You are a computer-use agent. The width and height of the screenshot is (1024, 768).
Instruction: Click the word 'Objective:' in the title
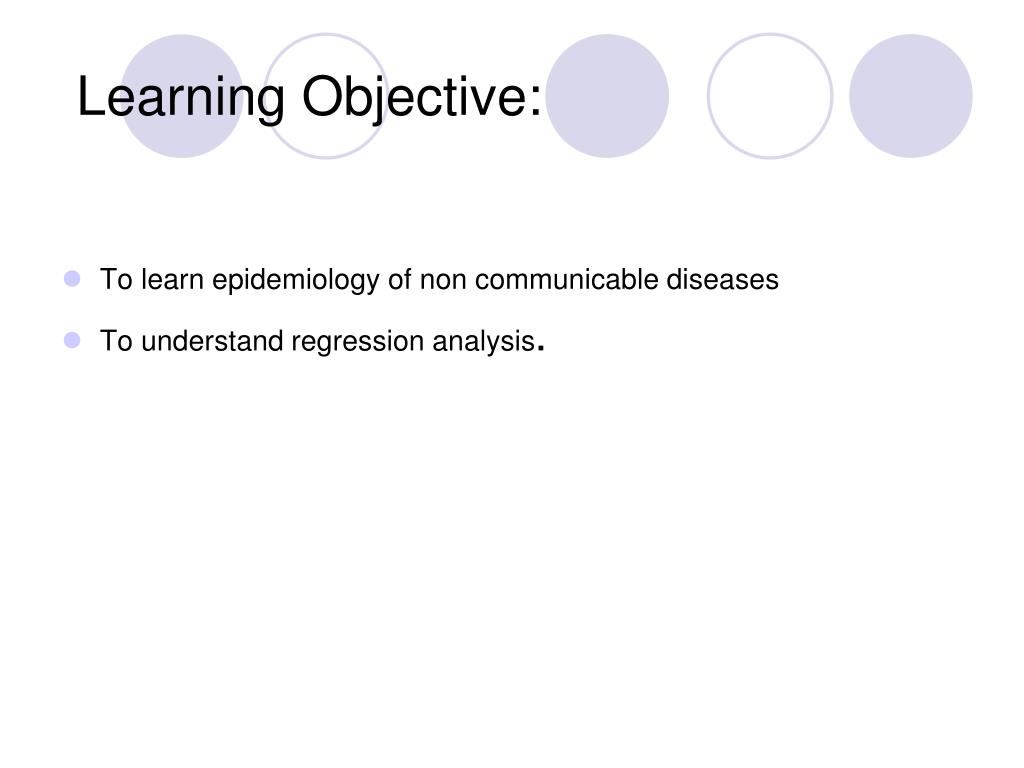[x=422, y=97]
